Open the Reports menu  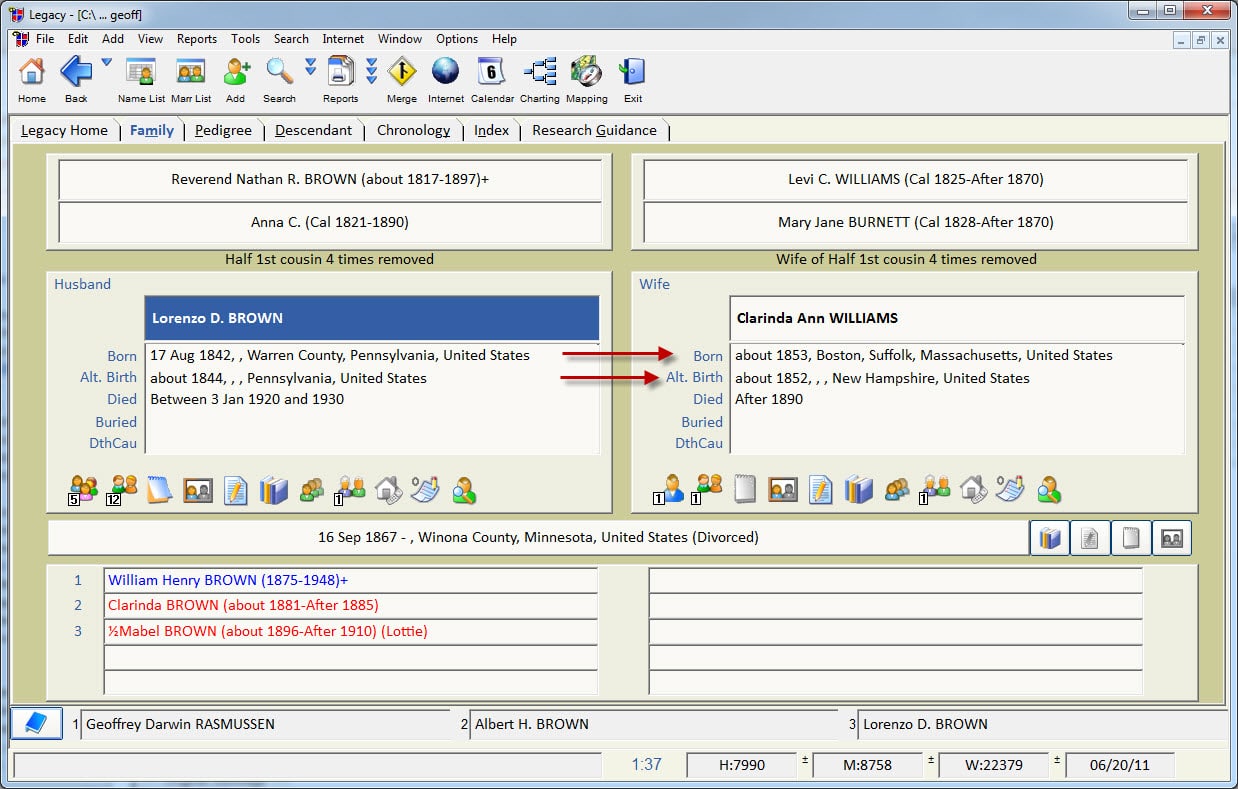tap(196, 39)
